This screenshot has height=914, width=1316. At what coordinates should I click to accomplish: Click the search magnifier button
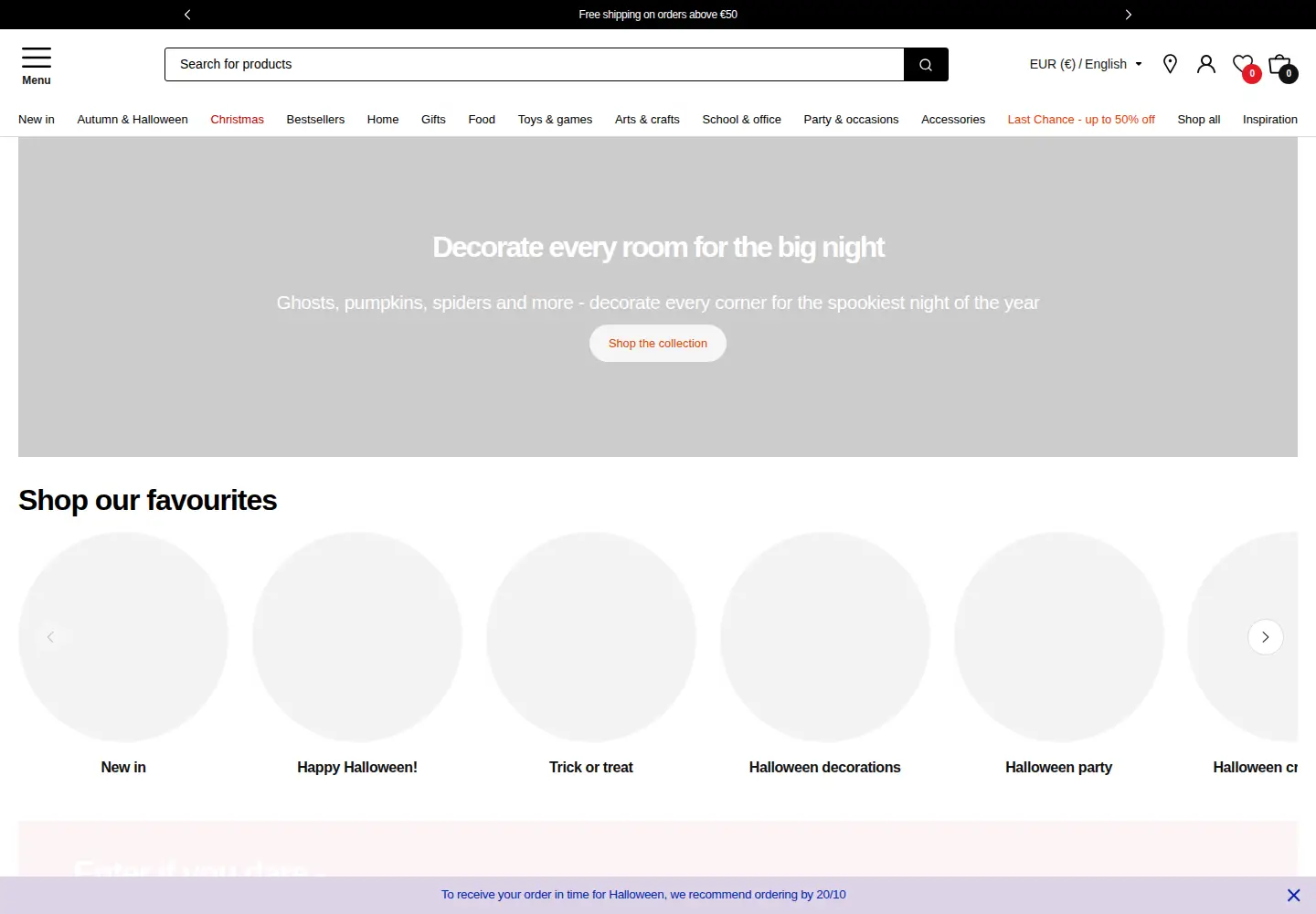point(926,64)
